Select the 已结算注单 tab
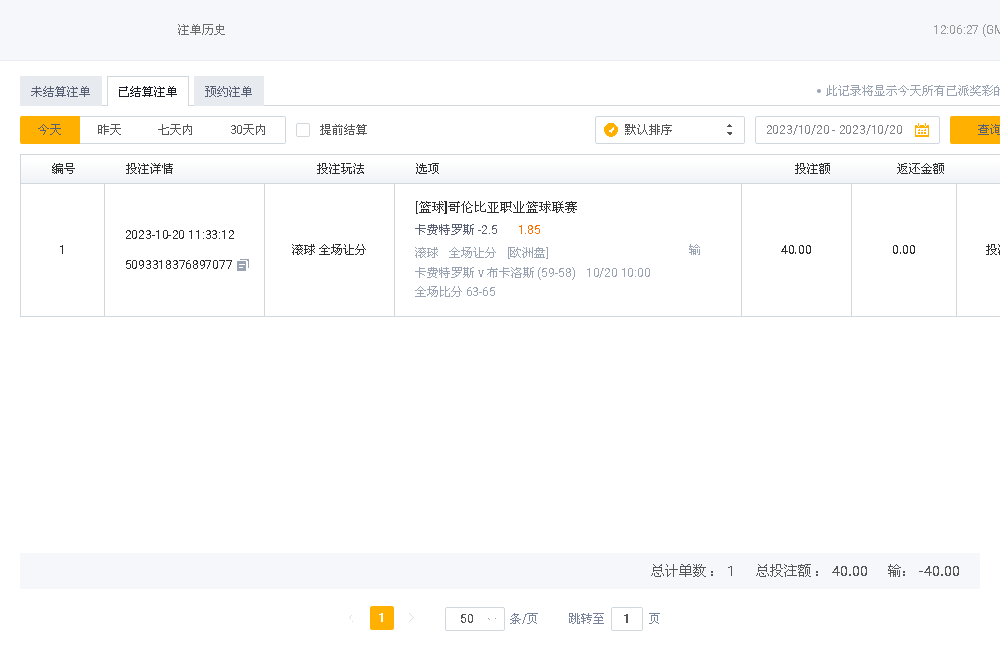This screenshot has width=1000, height=650. click(x=148, y=91)
